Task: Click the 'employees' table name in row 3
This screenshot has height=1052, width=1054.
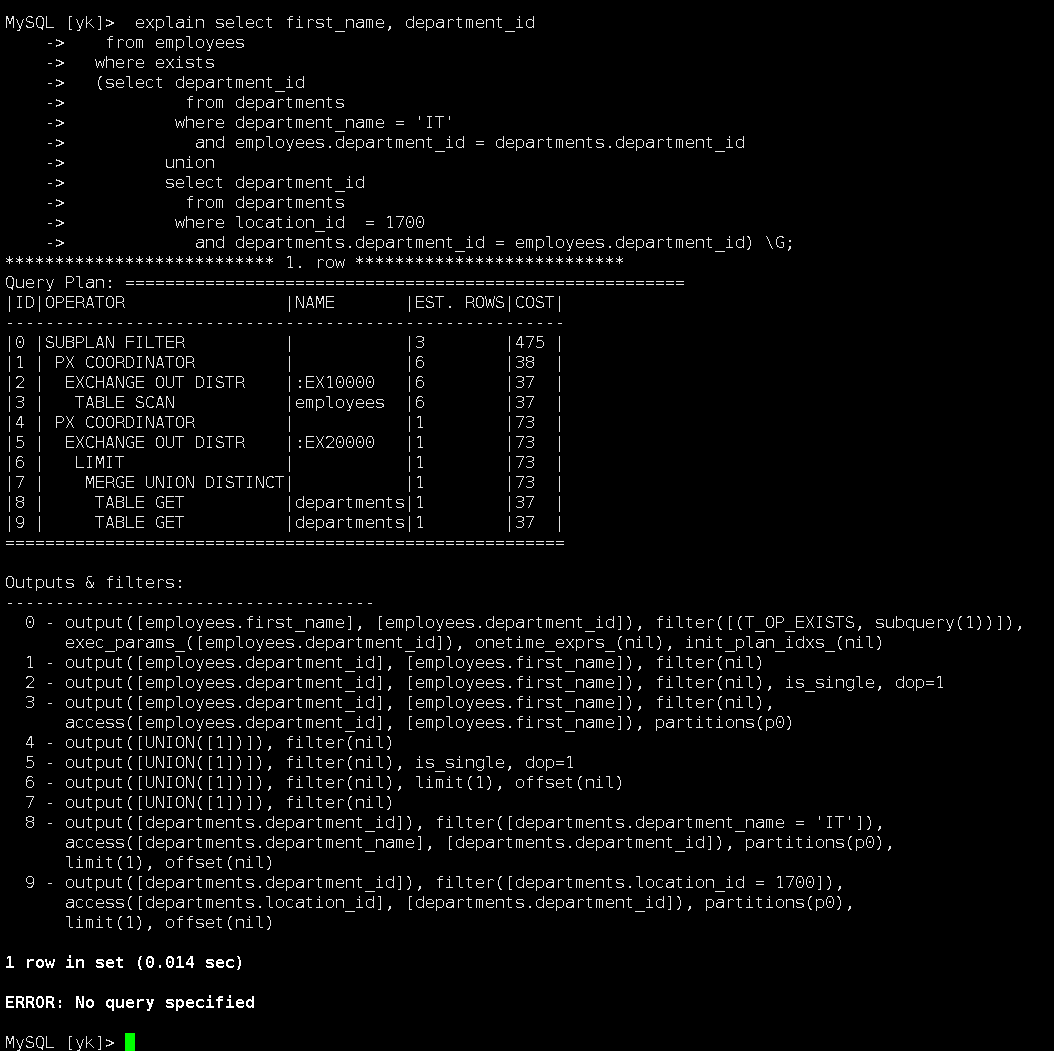Action: pos(339,403)
